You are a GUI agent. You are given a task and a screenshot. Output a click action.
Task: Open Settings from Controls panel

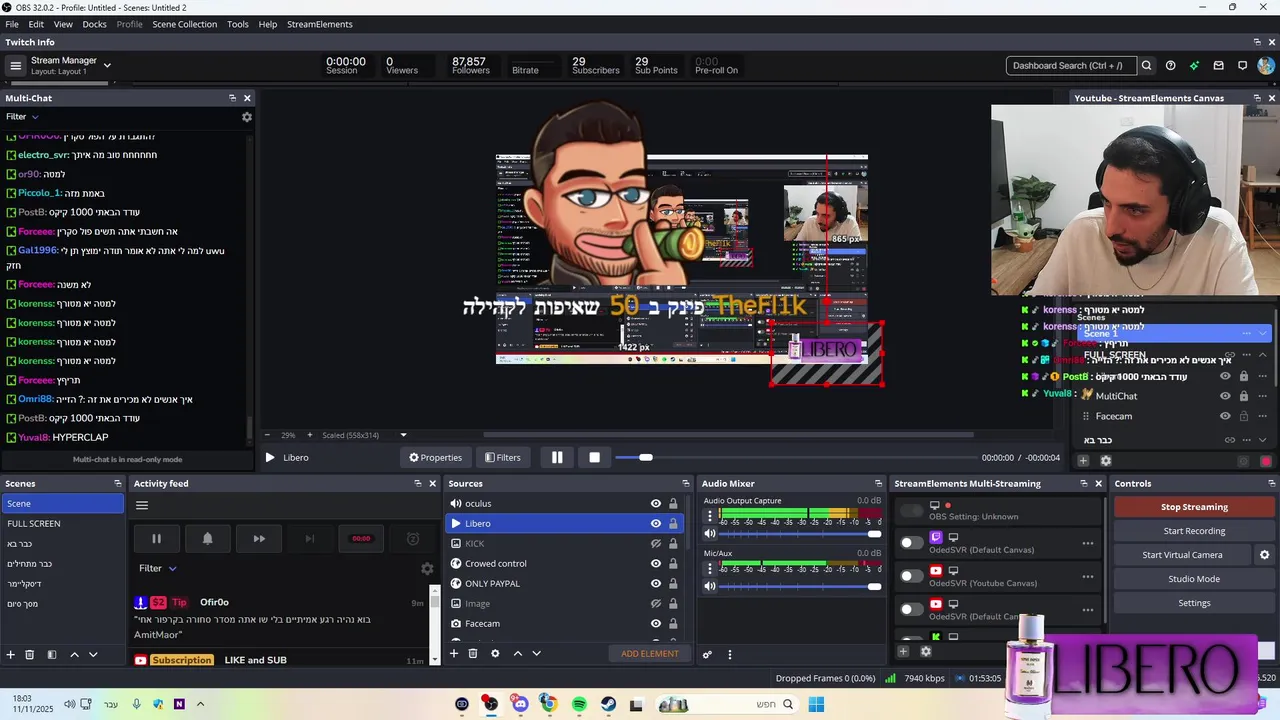tap(1194, 603)
